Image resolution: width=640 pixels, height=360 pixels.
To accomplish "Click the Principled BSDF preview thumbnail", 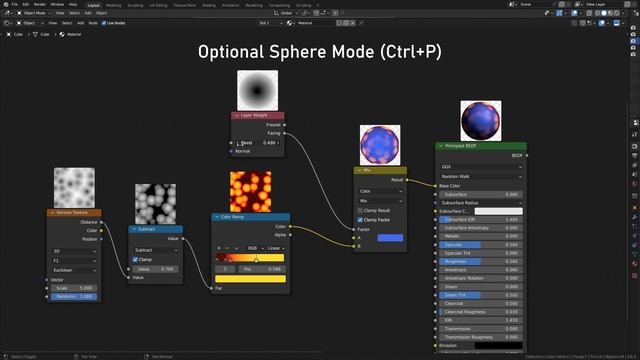I will click(481, 121).
